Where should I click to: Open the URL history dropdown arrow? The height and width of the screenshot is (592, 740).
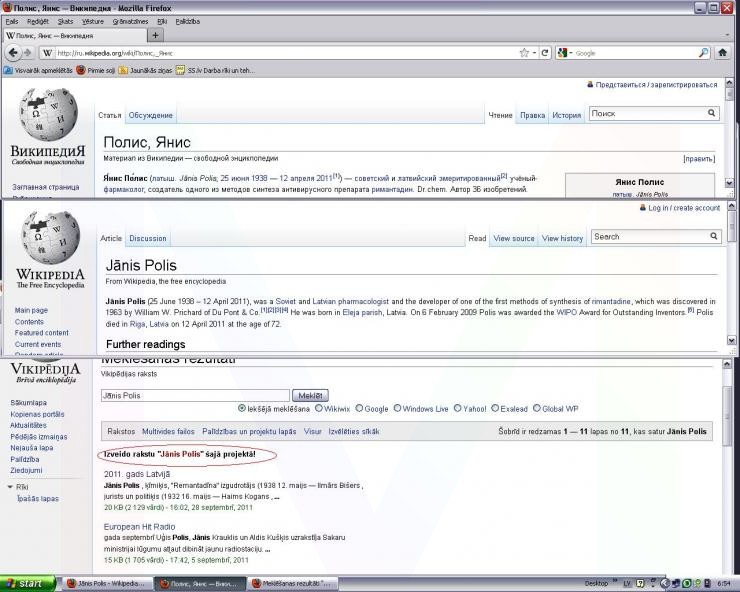coord(536,53)
